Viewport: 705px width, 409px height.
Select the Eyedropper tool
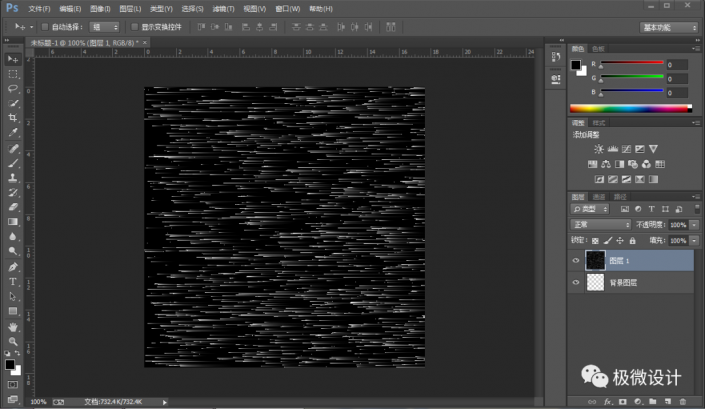(13, 132)
